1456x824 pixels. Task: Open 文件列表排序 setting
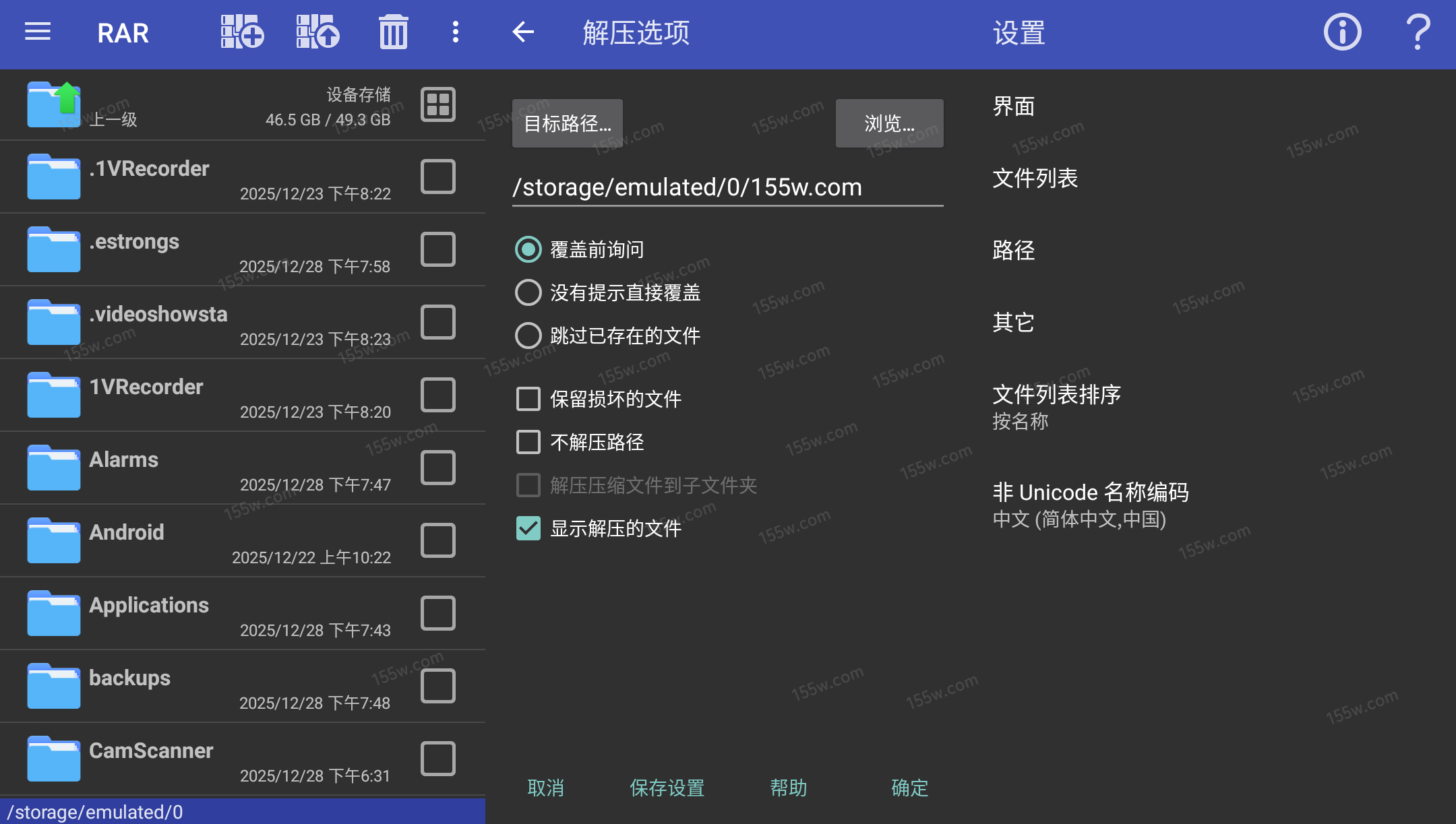pos(1056,406)
